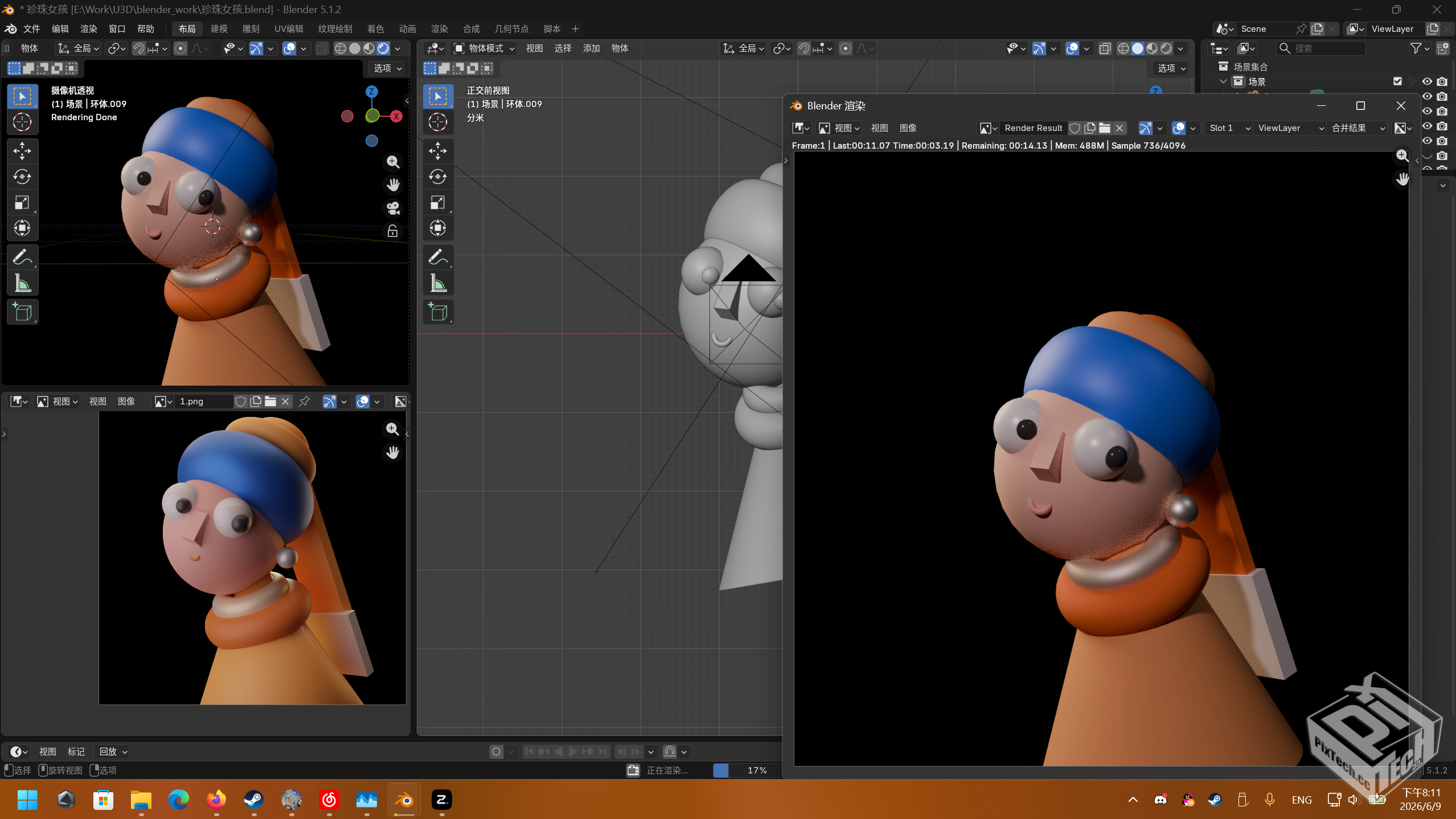Open the Slot 1 dropdown in render window

coord(1229,128)
